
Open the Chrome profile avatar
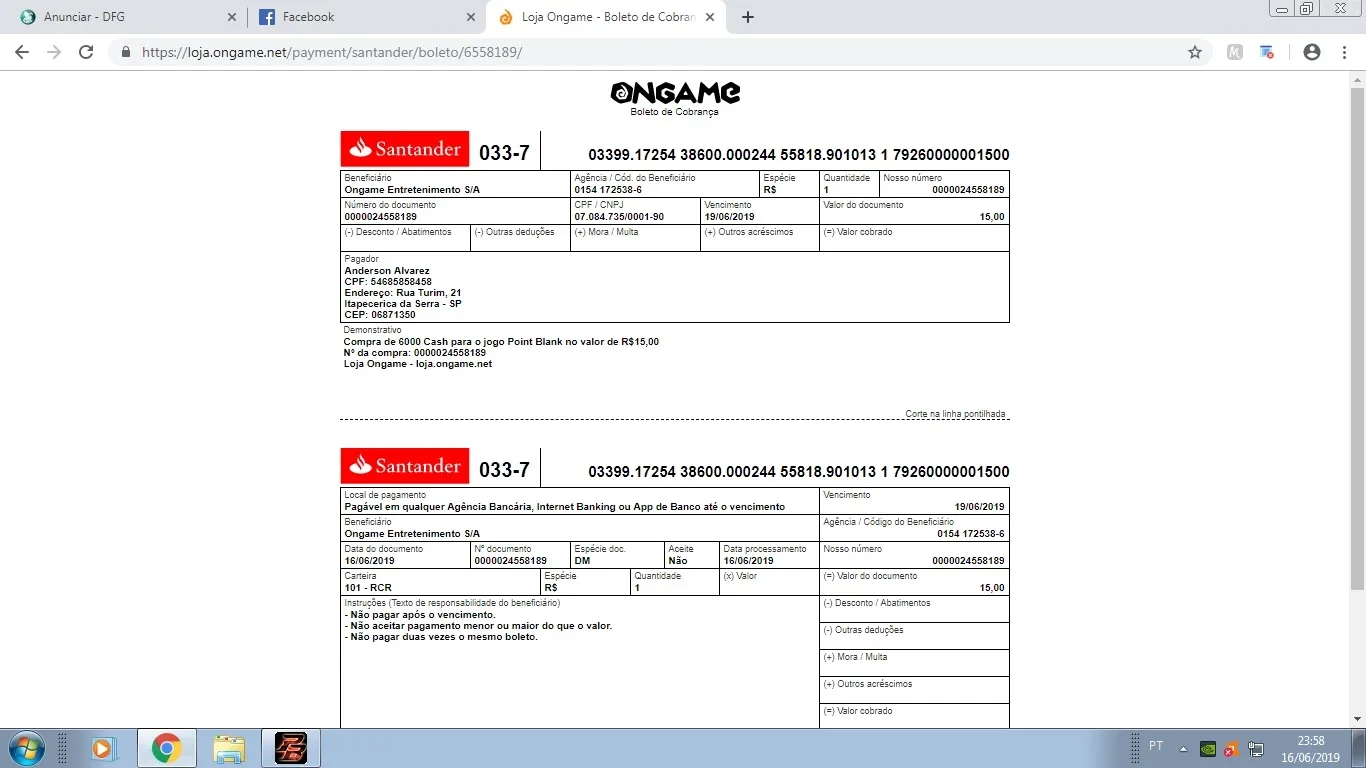pyautogui.click(x=1312, y=52)
